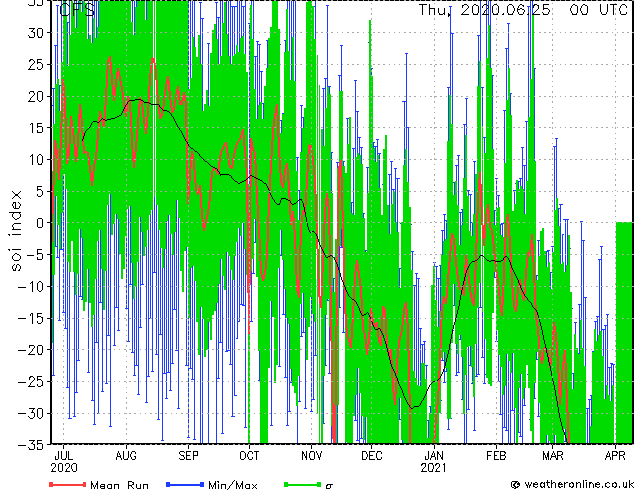Viewport: 634px width, 490px height.
Task: Click the 'JUL' month label
Action: (x=63, y=456)
